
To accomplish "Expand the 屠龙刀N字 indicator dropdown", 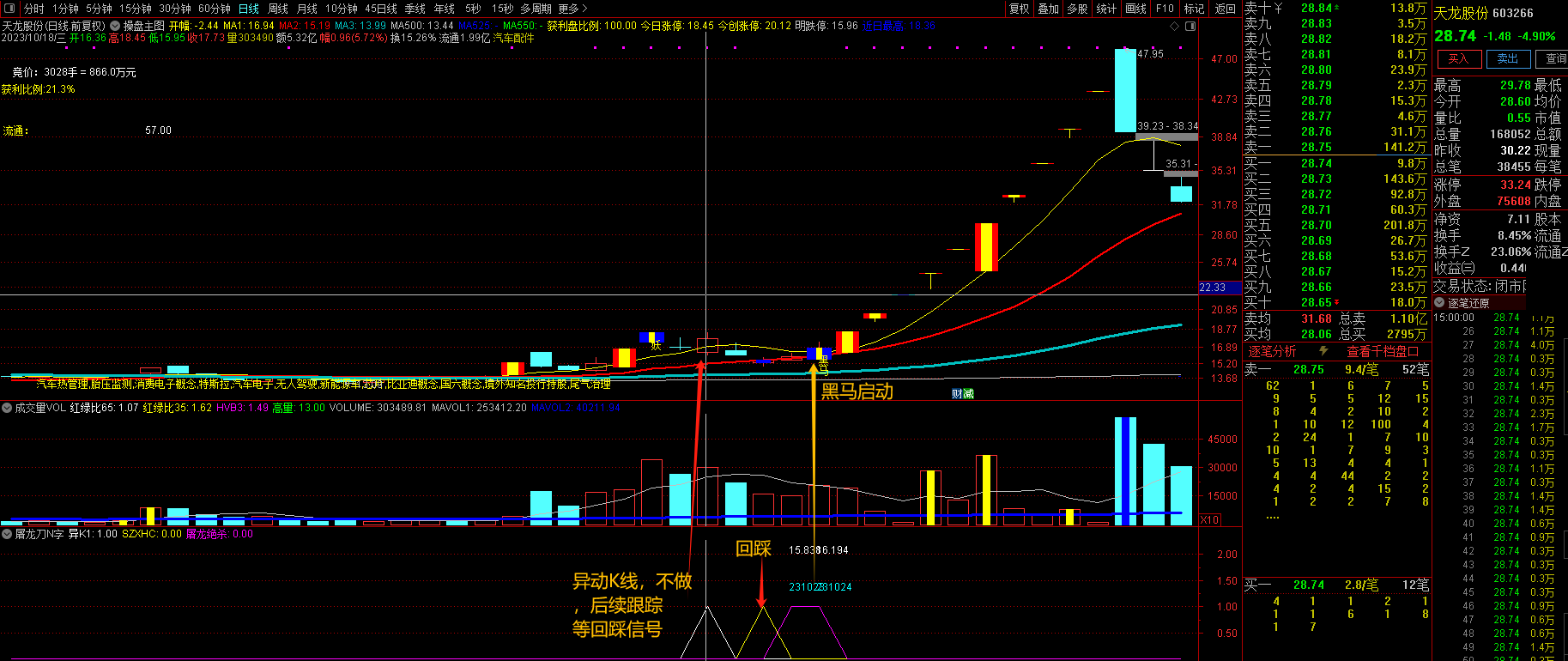I will click(x=7, y=534).
